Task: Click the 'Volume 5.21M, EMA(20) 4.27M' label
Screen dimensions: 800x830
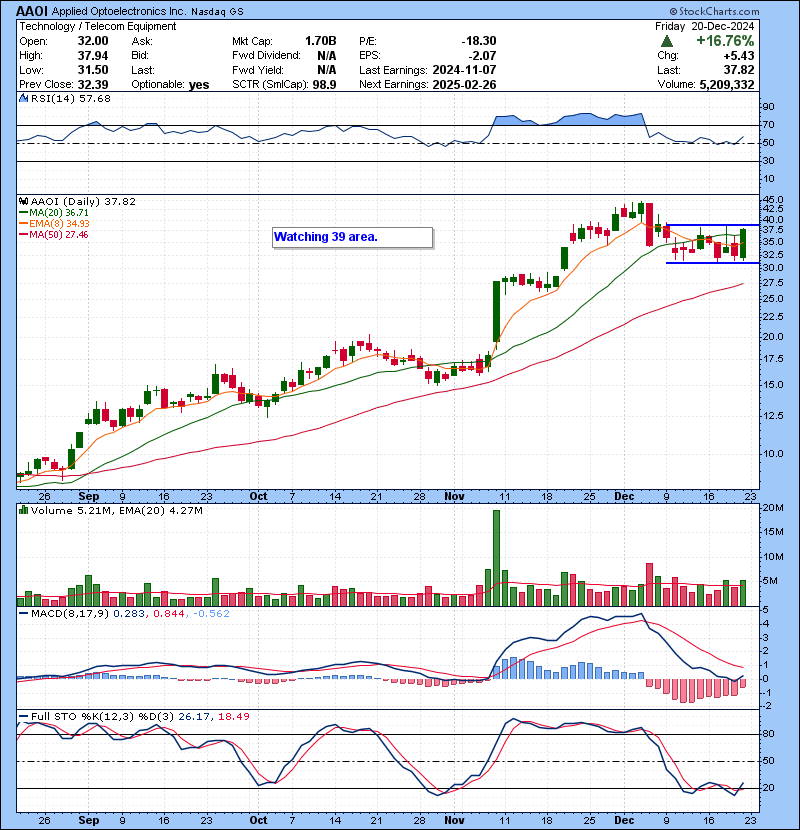Action: 116,510
